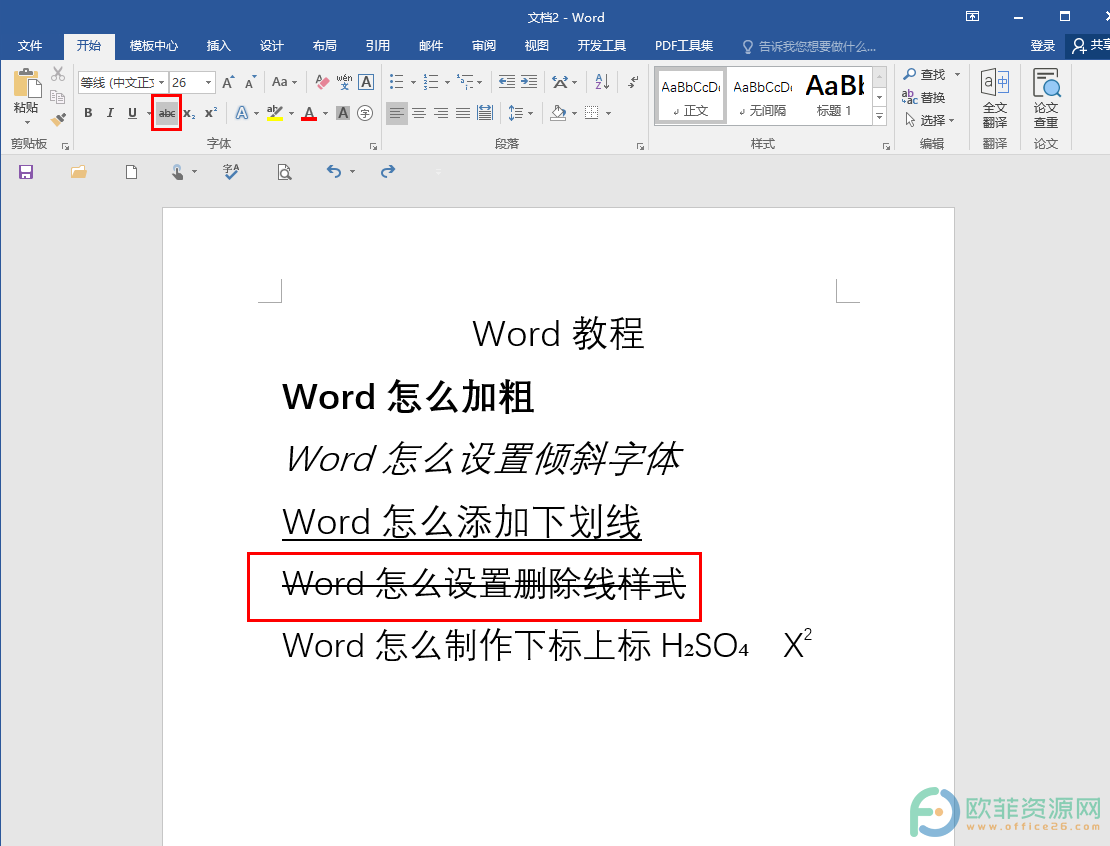
Task: Click the Sign in (登录) button
Action: pyautogui.click(x=1042, y=46)
